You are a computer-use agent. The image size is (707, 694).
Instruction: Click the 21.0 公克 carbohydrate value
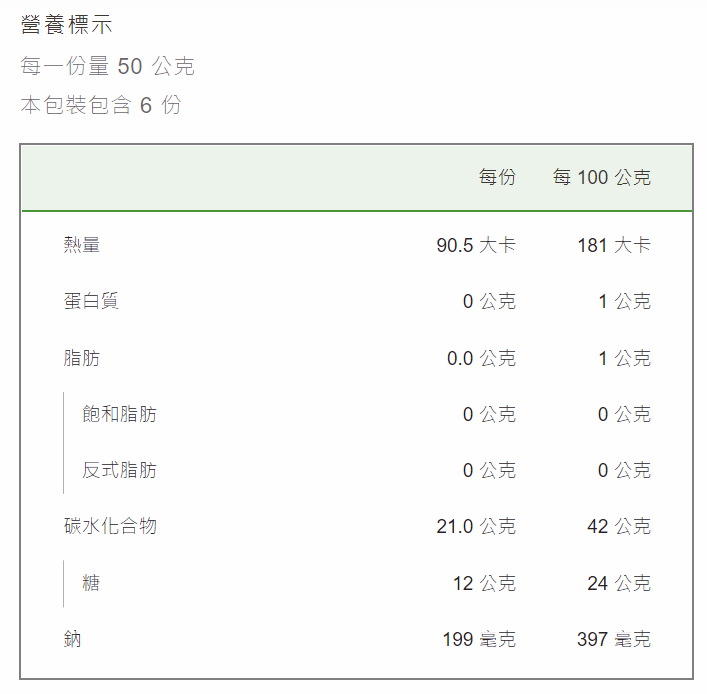point(476,526)
